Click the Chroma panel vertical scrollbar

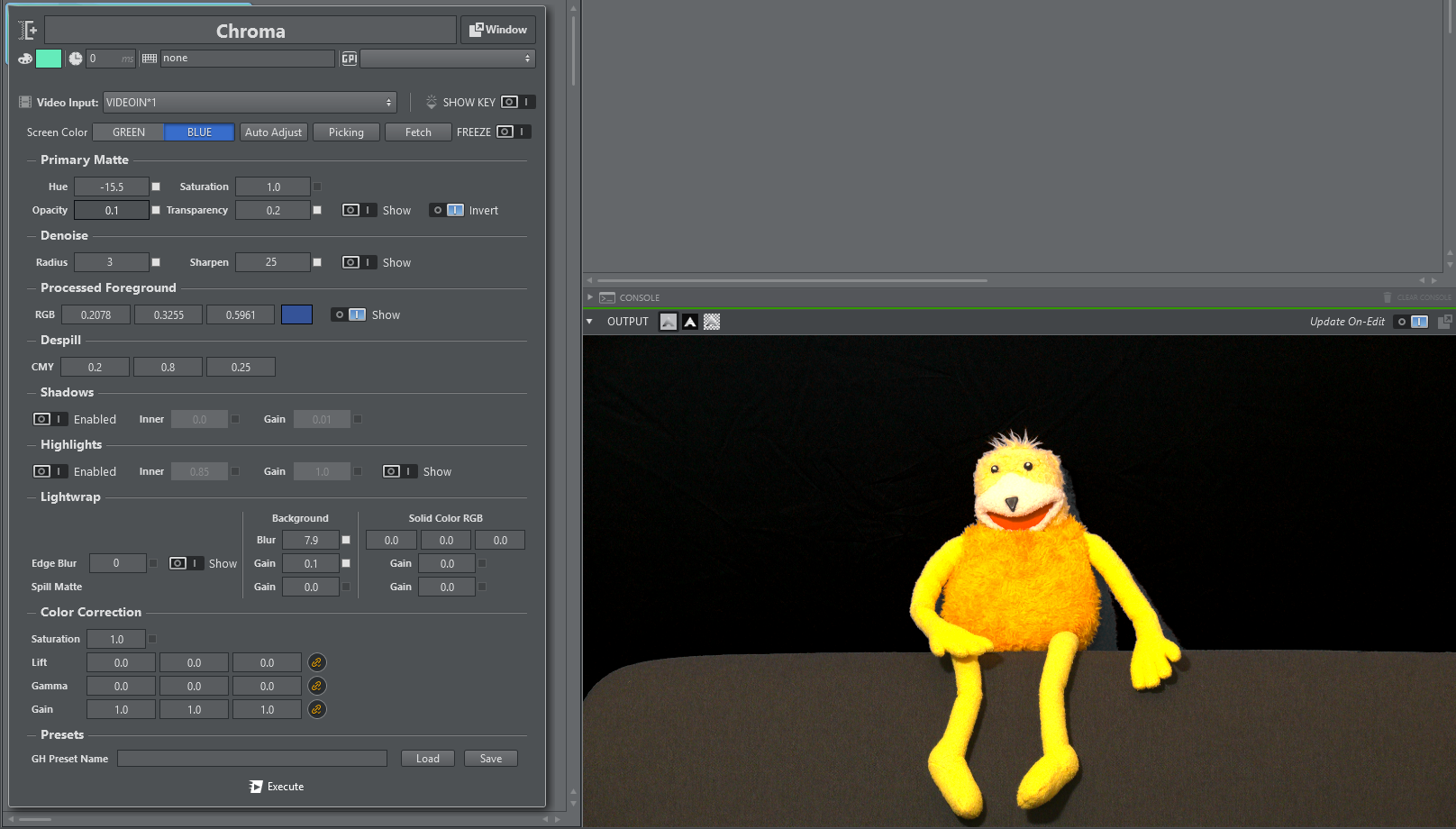pos(573,50)
